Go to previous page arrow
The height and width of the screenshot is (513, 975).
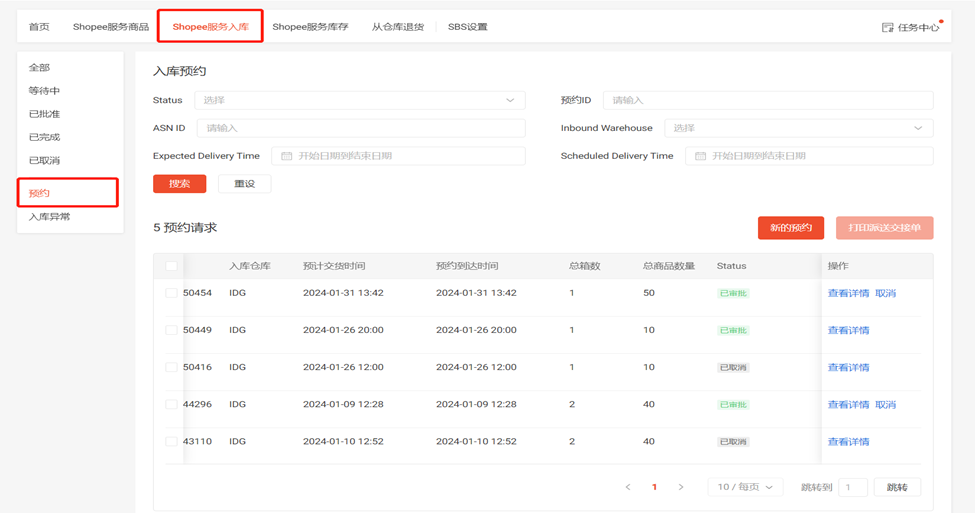(x=628, y=487)
